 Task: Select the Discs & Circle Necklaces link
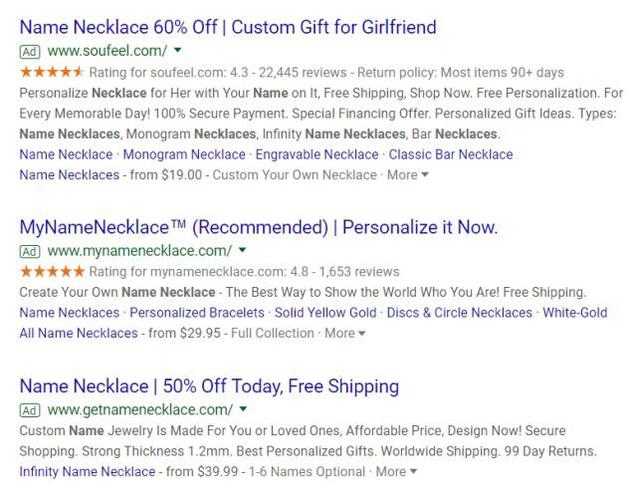[x=459, y=313]
